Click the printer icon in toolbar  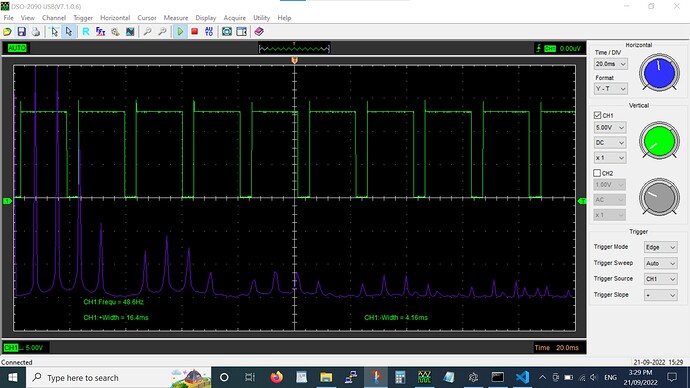tap(36, 32)
